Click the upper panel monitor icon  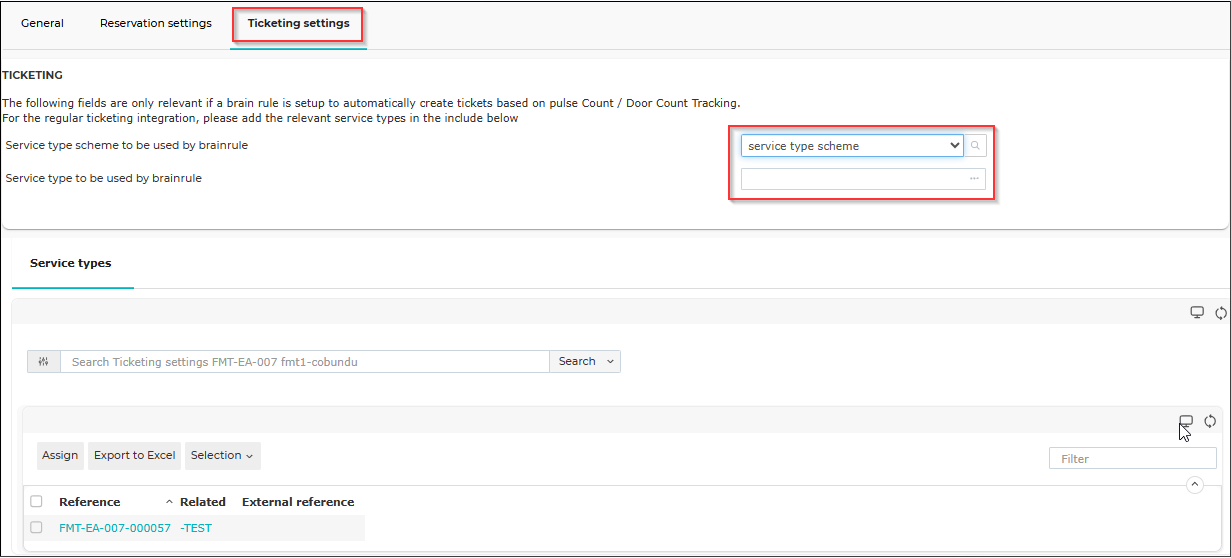tap(1197, 313)
